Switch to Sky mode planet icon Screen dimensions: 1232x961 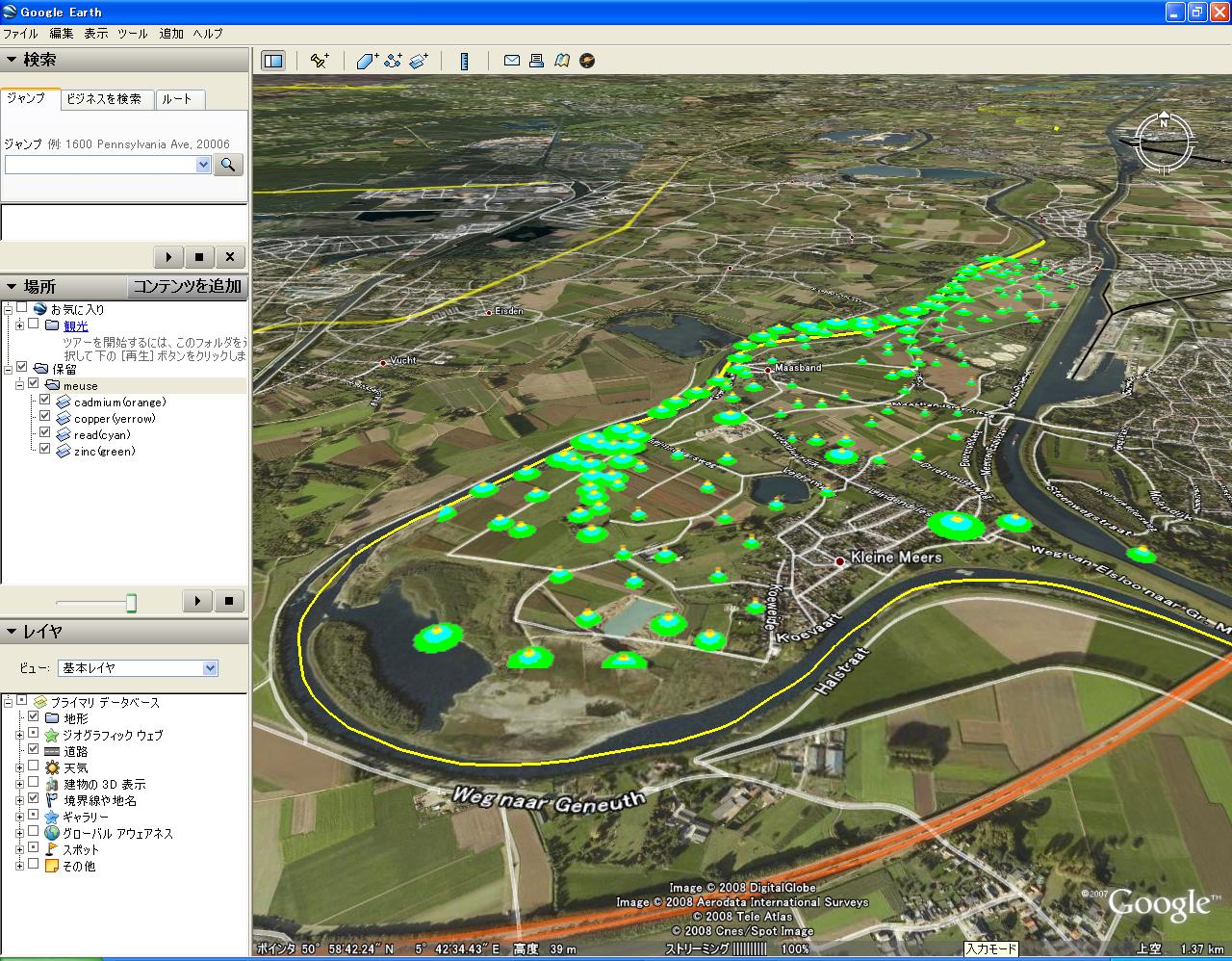pyautogui.click(x=587, y=61)
